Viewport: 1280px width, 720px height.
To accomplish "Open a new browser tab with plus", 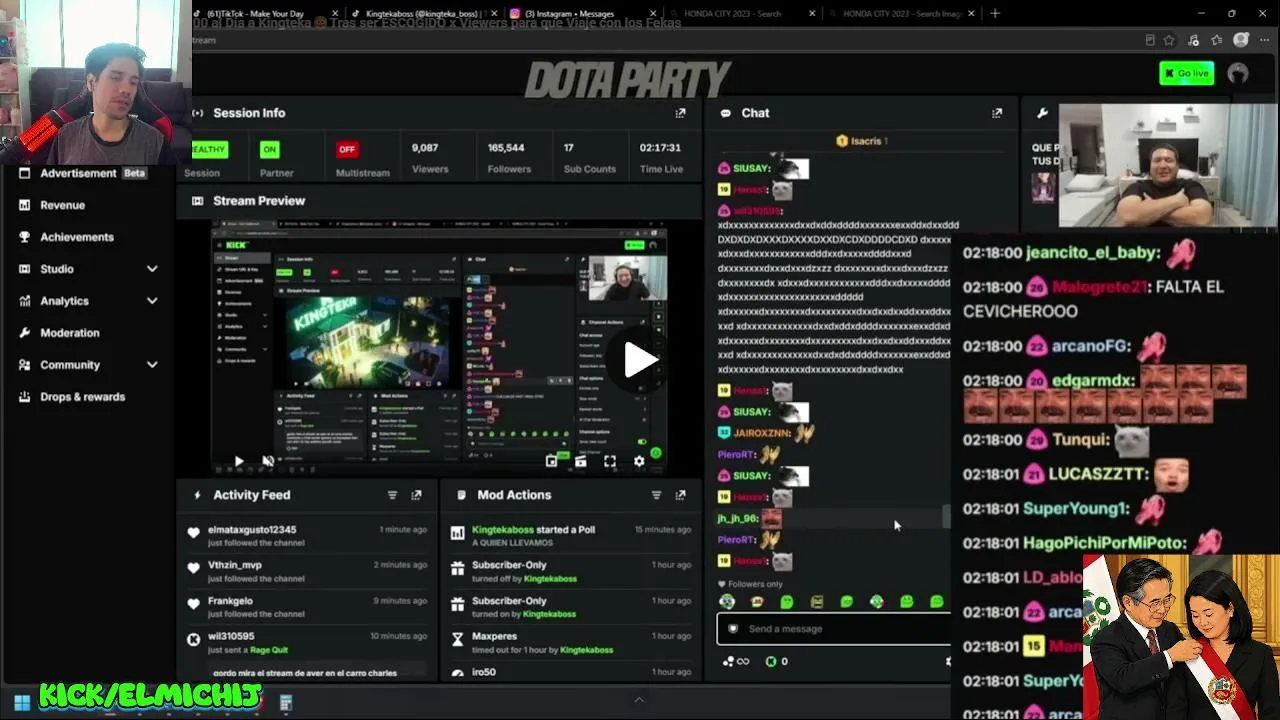I will 994,14.
